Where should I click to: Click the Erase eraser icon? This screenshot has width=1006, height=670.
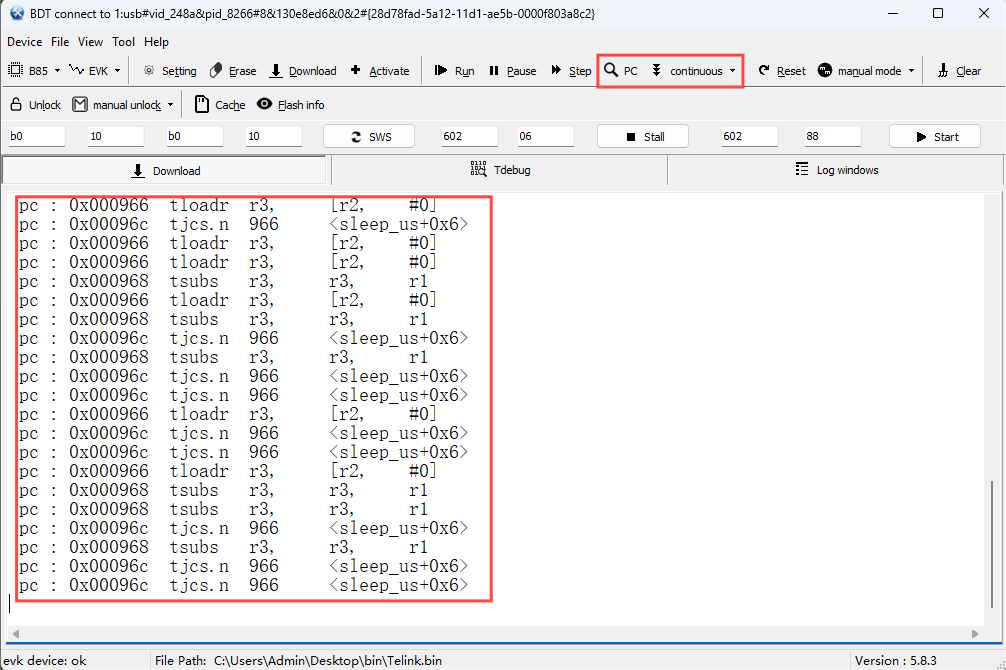click(x=216, y=71)
